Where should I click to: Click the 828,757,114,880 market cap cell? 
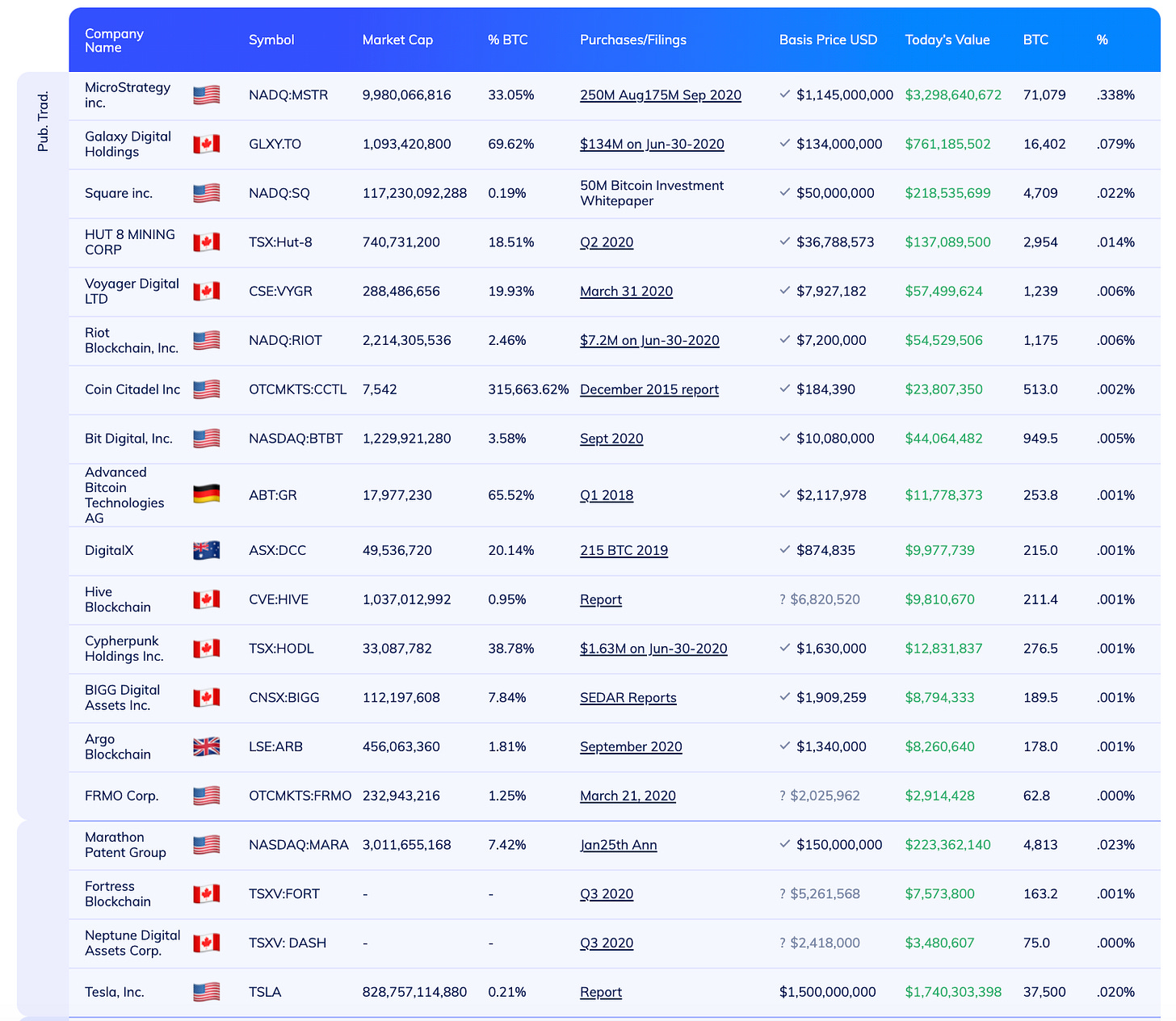[x=414, y=992]
